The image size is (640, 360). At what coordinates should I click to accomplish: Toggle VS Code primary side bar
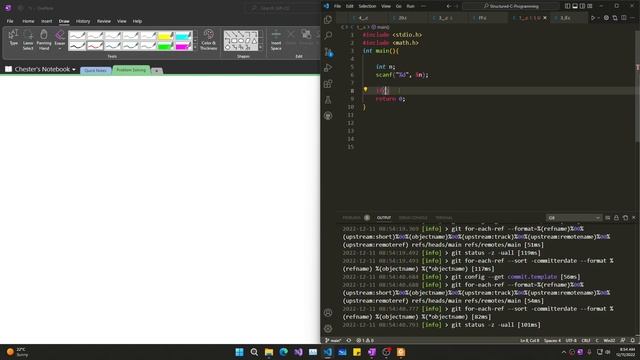[x=567, y=6]
